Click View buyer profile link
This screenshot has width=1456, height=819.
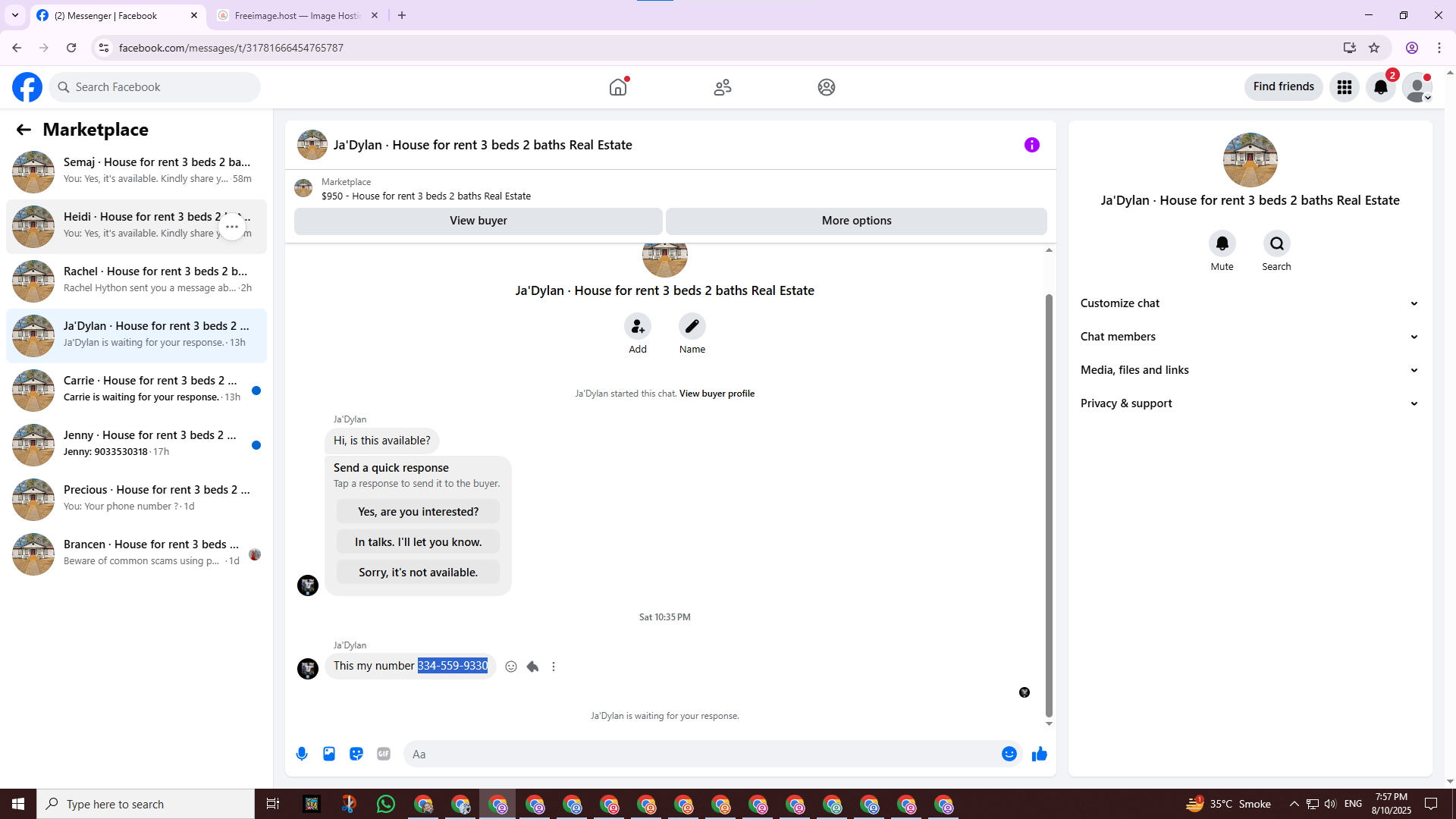(717, 394)
